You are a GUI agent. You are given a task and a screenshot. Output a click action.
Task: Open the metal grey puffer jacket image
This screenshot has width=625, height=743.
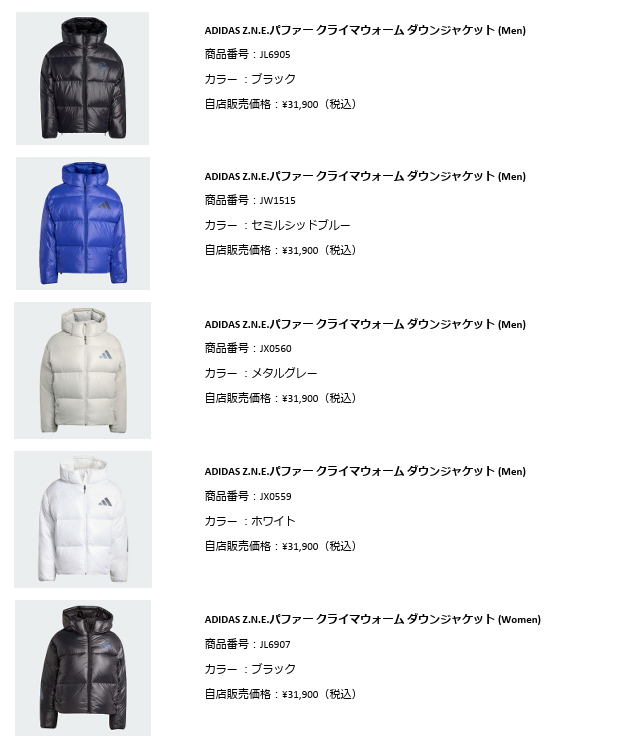click(82, 370)
